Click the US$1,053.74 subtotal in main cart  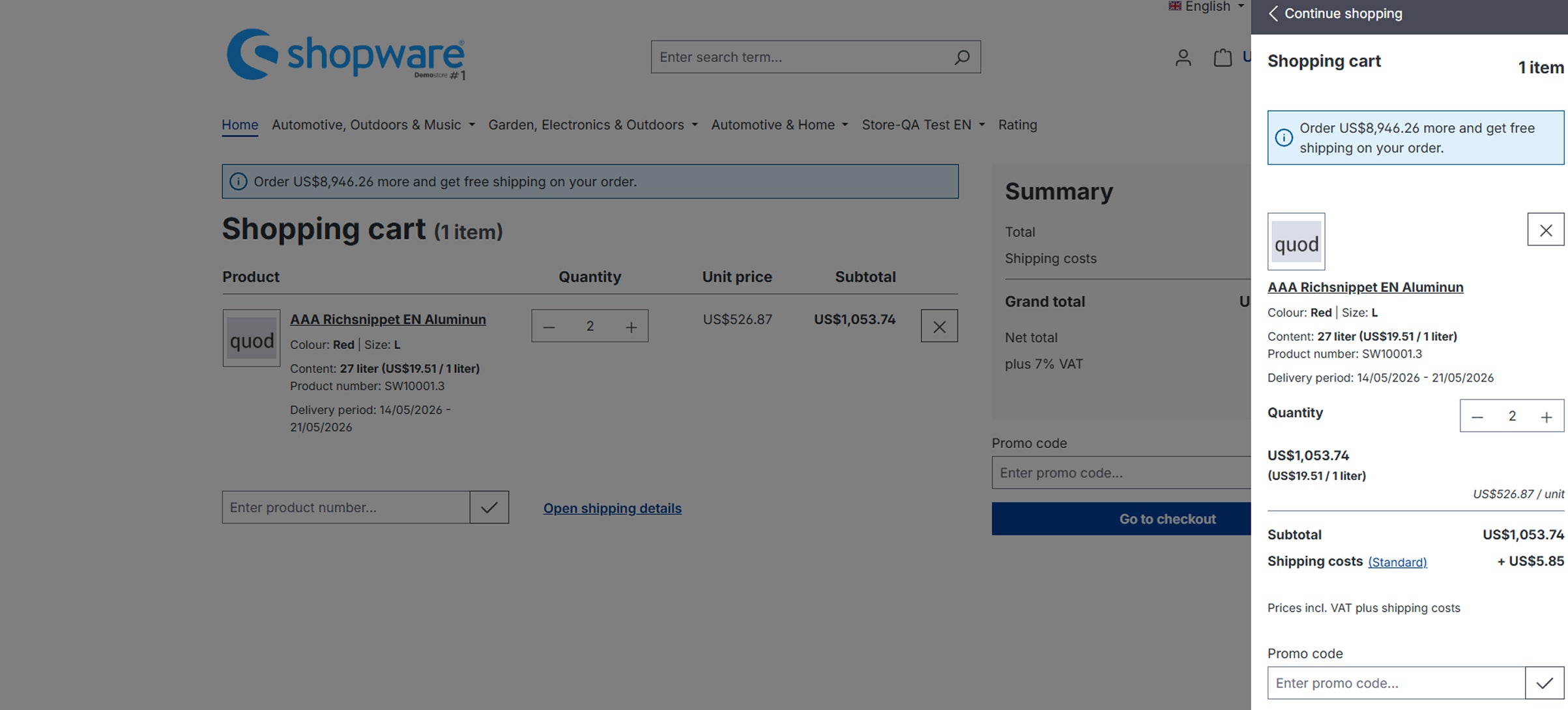(x=854, y=320)
